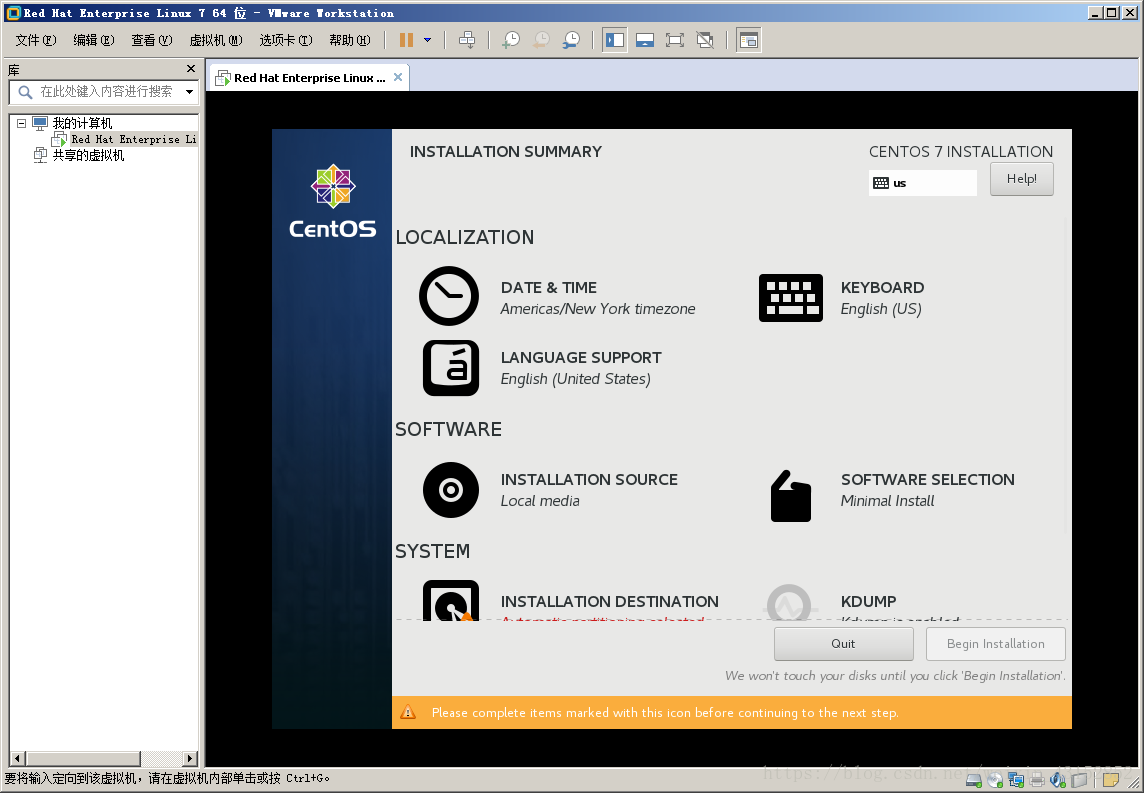Open the power options dropdown arrow
Viewport: 1144px width, 793px height.
coord(428,40)
